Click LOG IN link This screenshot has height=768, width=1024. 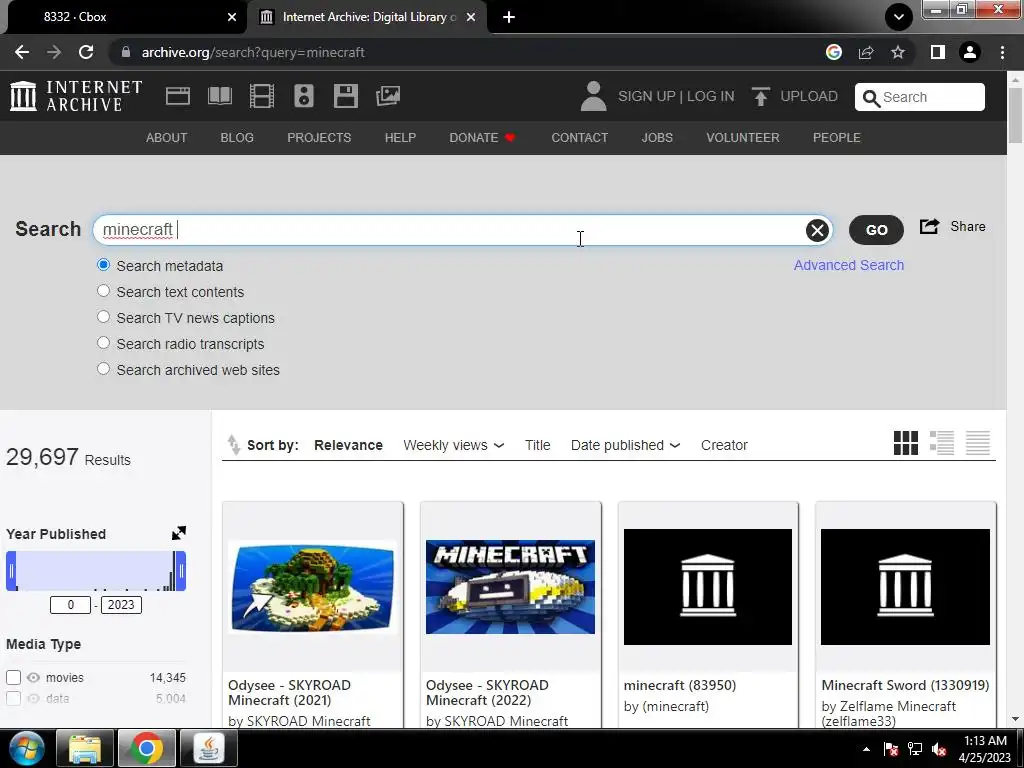point(711,96)
